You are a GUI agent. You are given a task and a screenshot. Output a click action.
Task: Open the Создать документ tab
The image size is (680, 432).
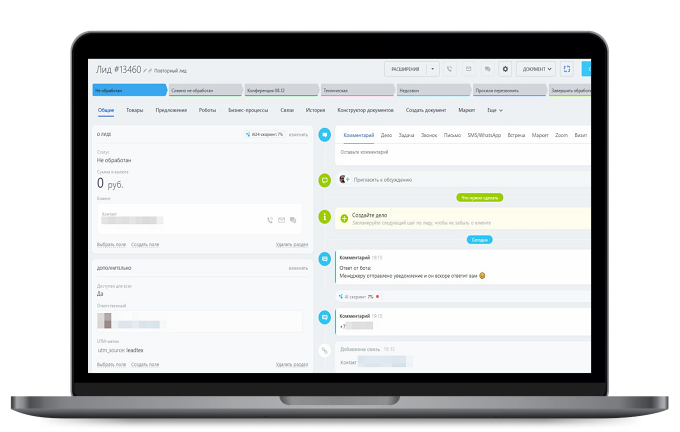426,110
